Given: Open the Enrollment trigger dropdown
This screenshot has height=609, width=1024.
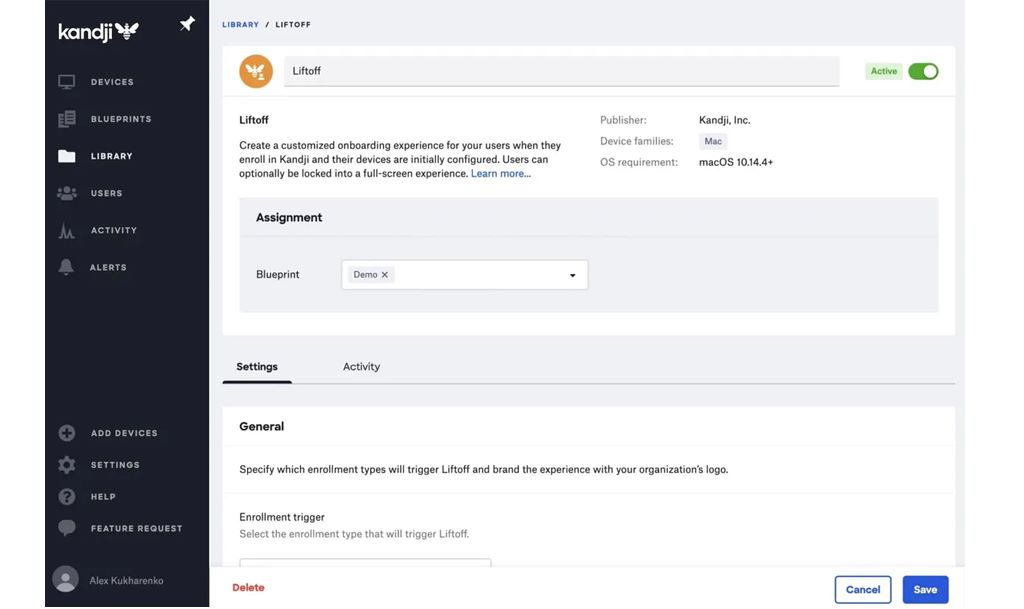Looking at the screenshot, I should 365,563.
